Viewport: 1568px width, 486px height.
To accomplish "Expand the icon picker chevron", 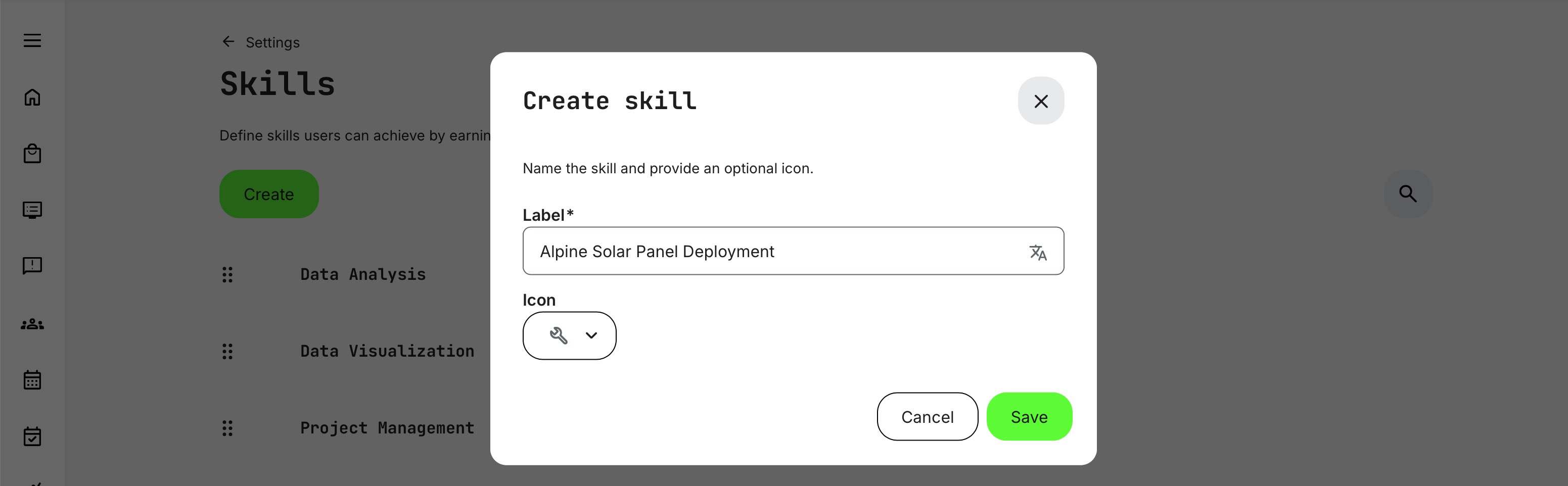I will pos(590,335).
